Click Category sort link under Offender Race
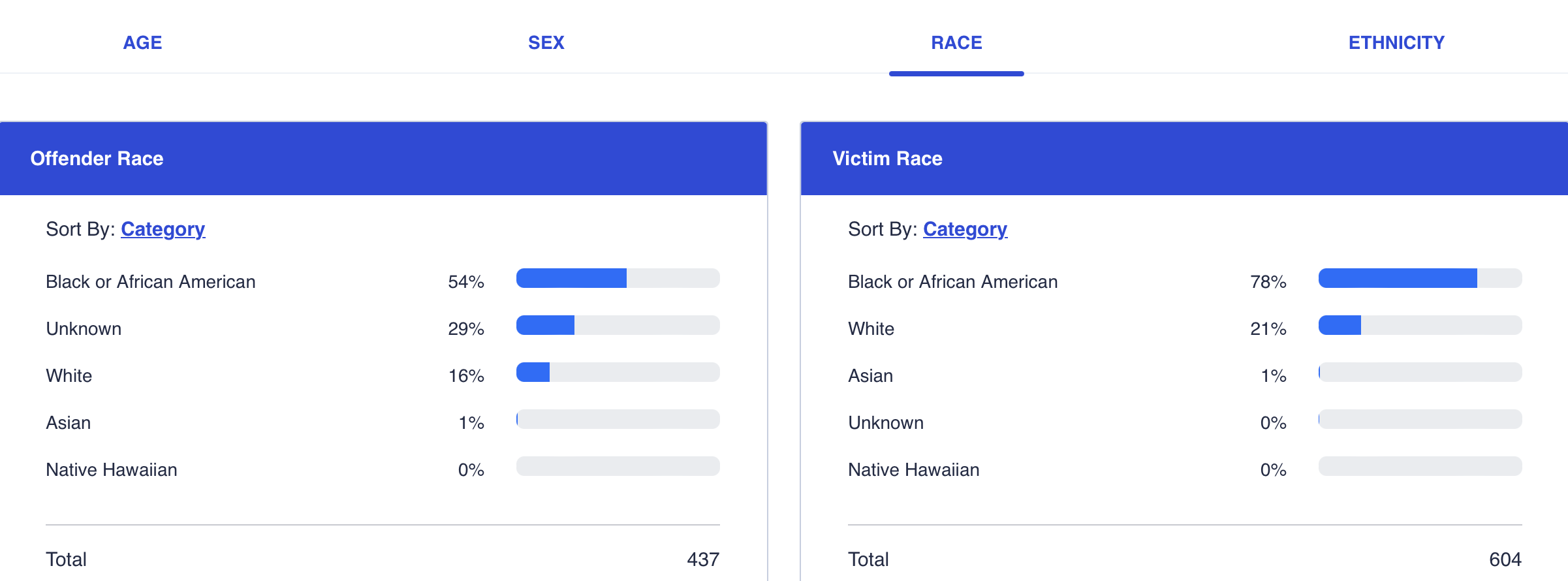The image size is (1568, 581). 163,229
